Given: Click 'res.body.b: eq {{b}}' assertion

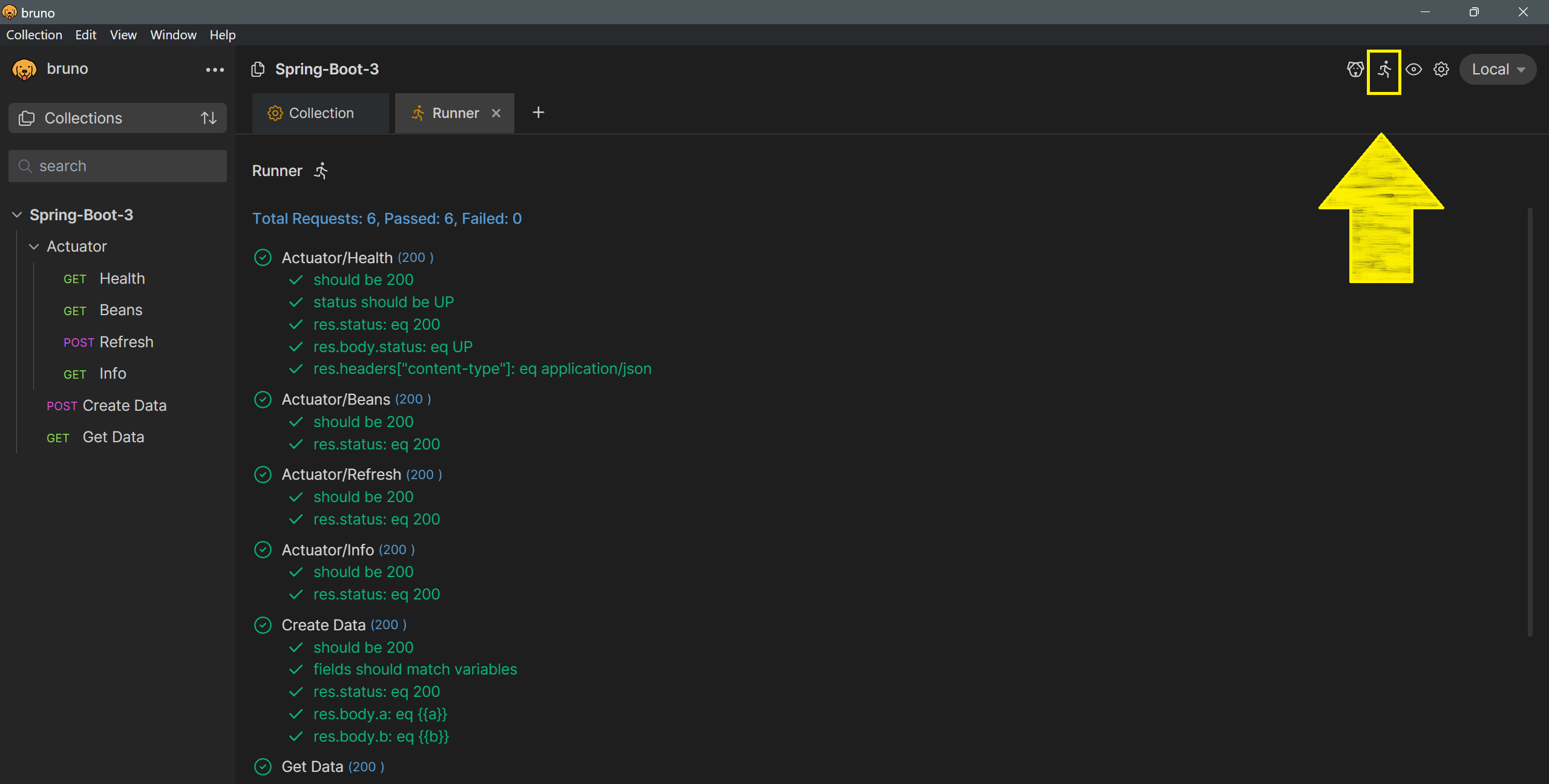Looking at the screenshot, I should click(x=381, y=736).
